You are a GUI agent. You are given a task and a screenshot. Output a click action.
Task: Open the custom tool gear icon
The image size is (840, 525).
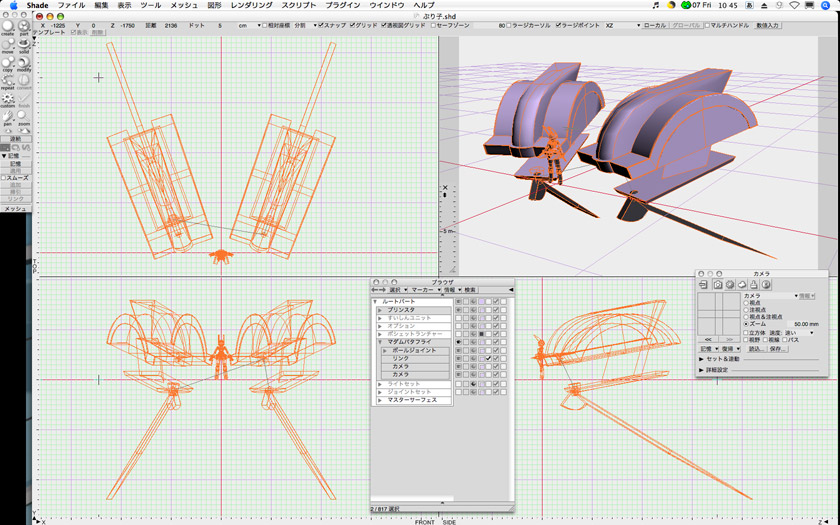8,98
